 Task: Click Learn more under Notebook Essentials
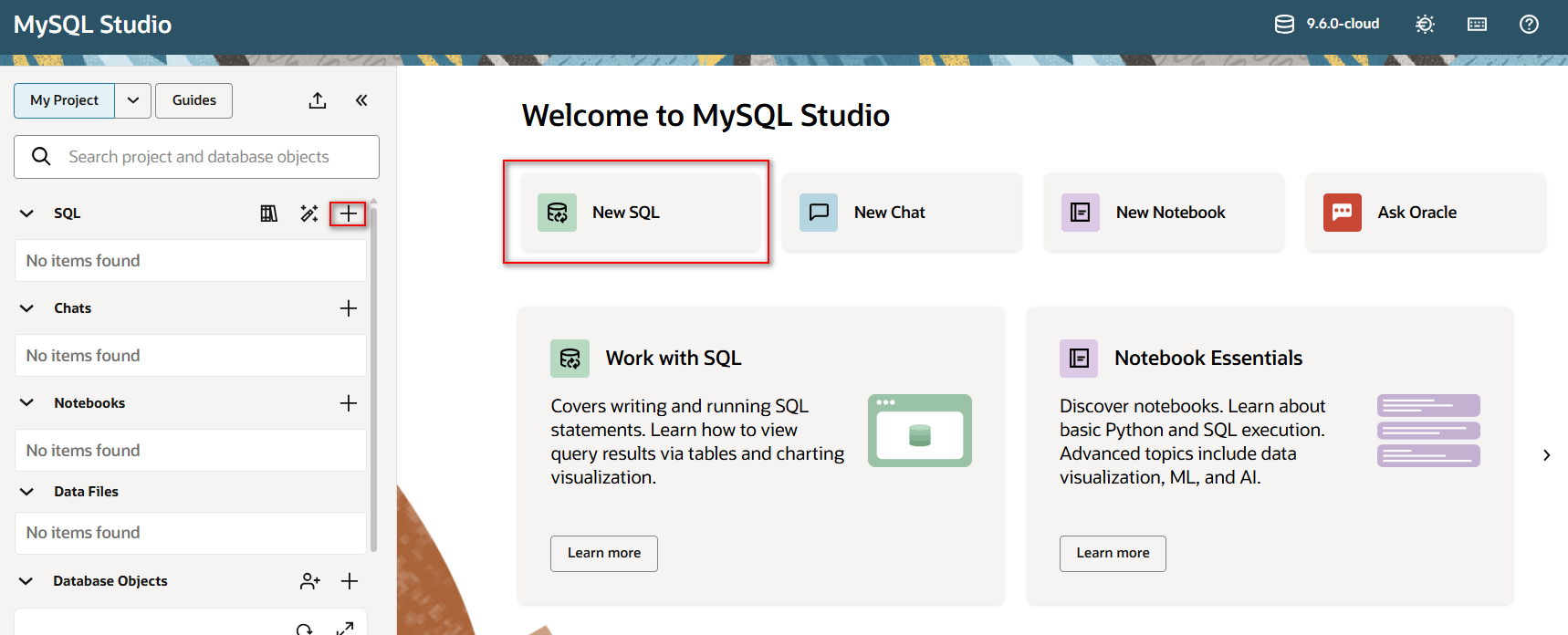[1113, 553]
